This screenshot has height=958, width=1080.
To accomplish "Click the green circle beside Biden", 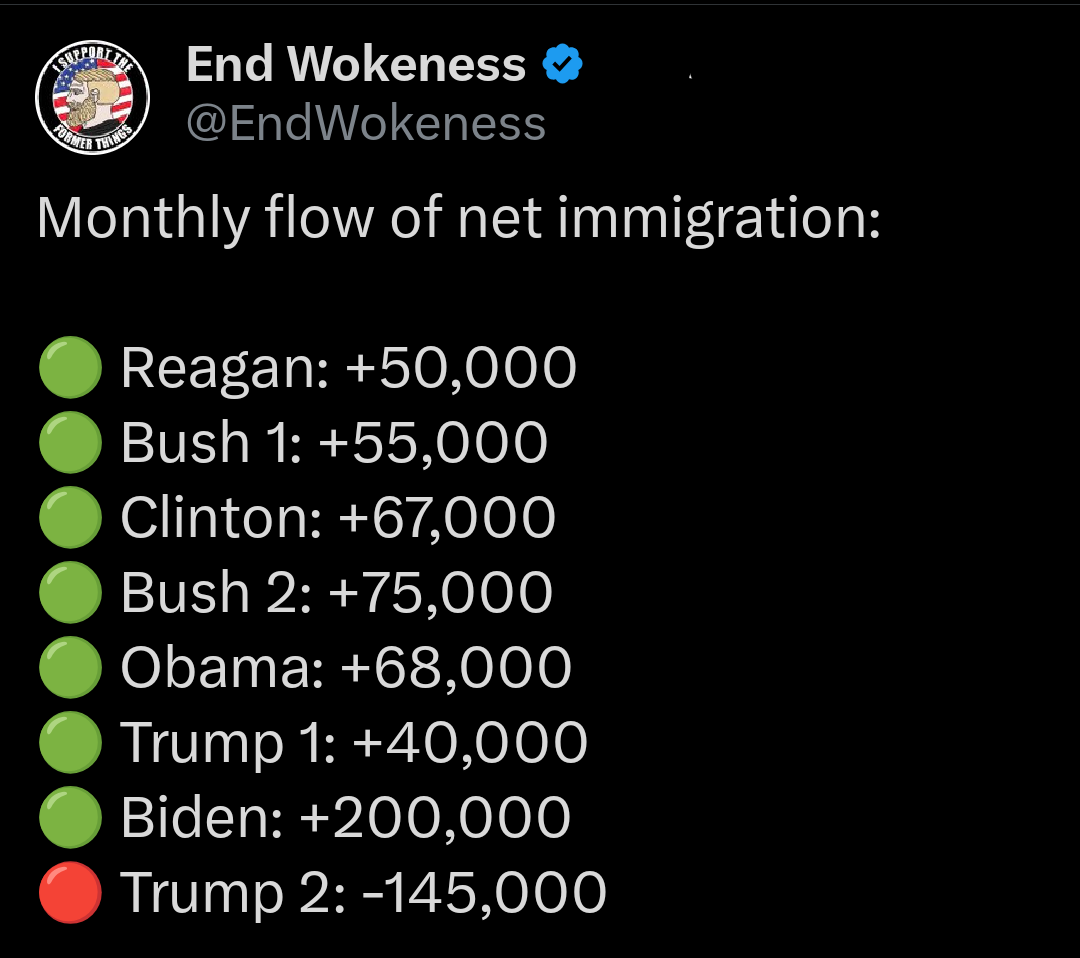I will [70, 818].
